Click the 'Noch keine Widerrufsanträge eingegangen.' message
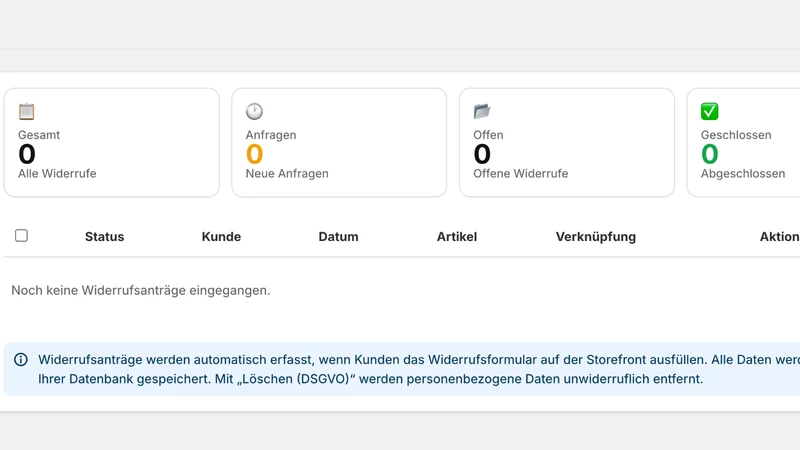Viewport: 800px width, 450px height. click(141, 290)
